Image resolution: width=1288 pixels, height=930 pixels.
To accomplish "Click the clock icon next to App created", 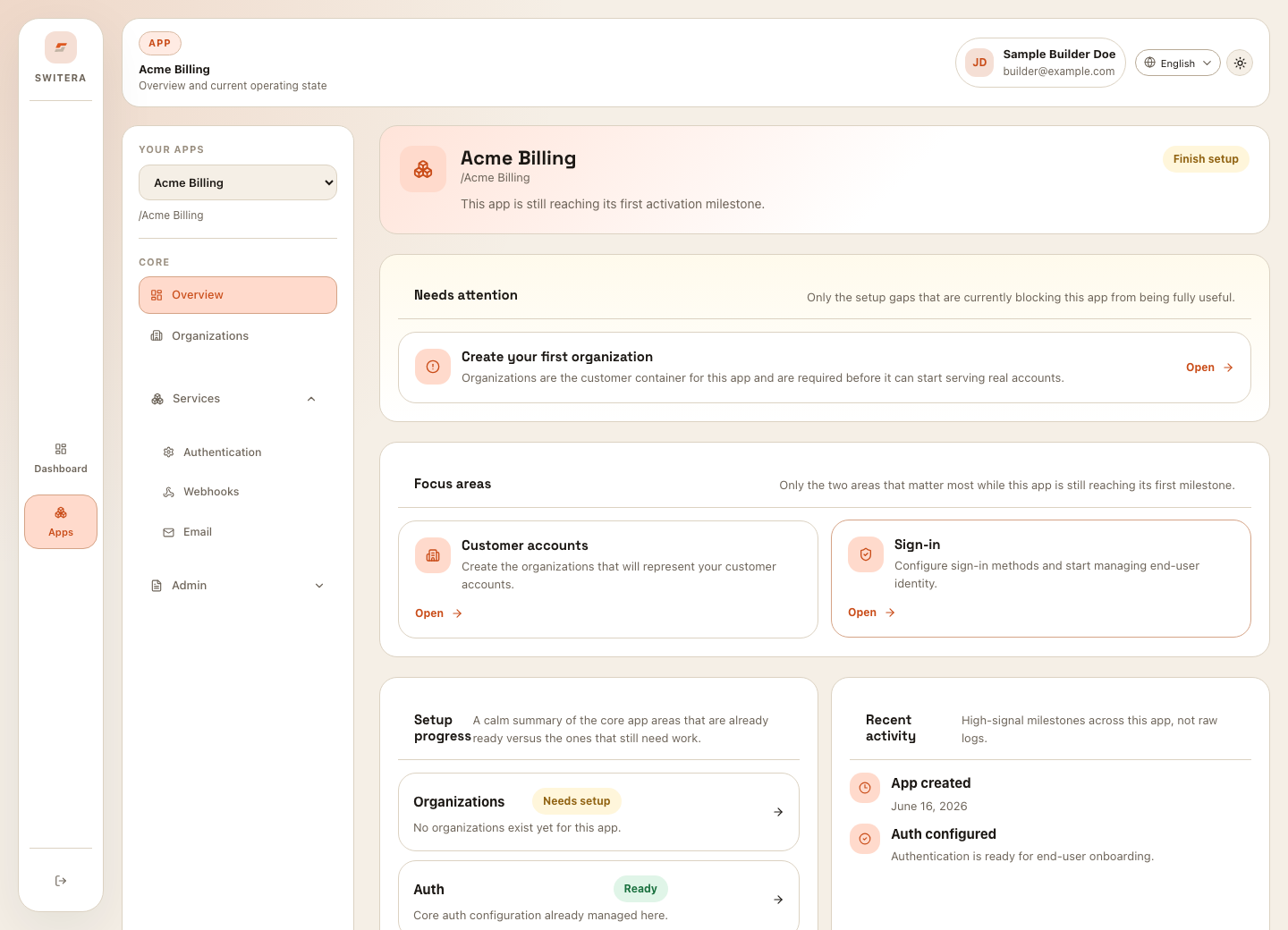I will tap(865, 788).
